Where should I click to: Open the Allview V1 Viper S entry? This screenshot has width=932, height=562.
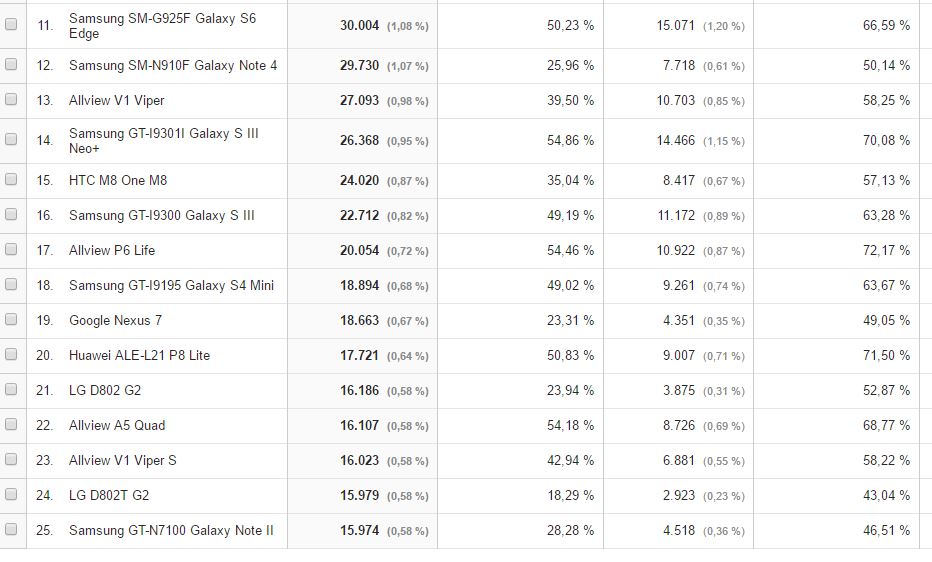tap(122, 460)
